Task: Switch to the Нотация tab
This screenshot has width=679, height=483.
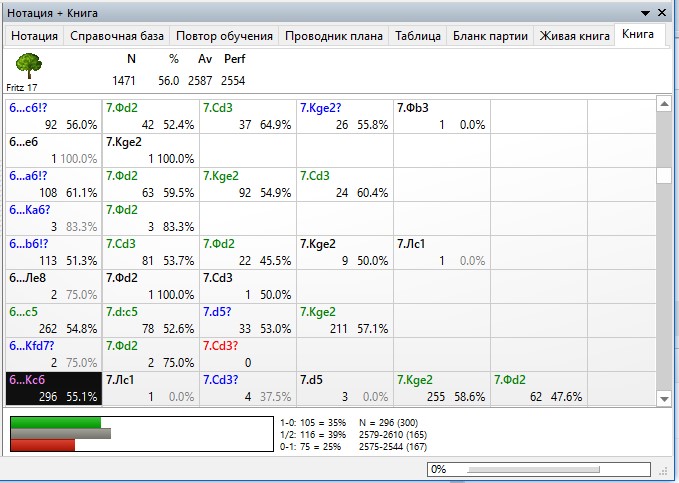Action: coord(34,36)
